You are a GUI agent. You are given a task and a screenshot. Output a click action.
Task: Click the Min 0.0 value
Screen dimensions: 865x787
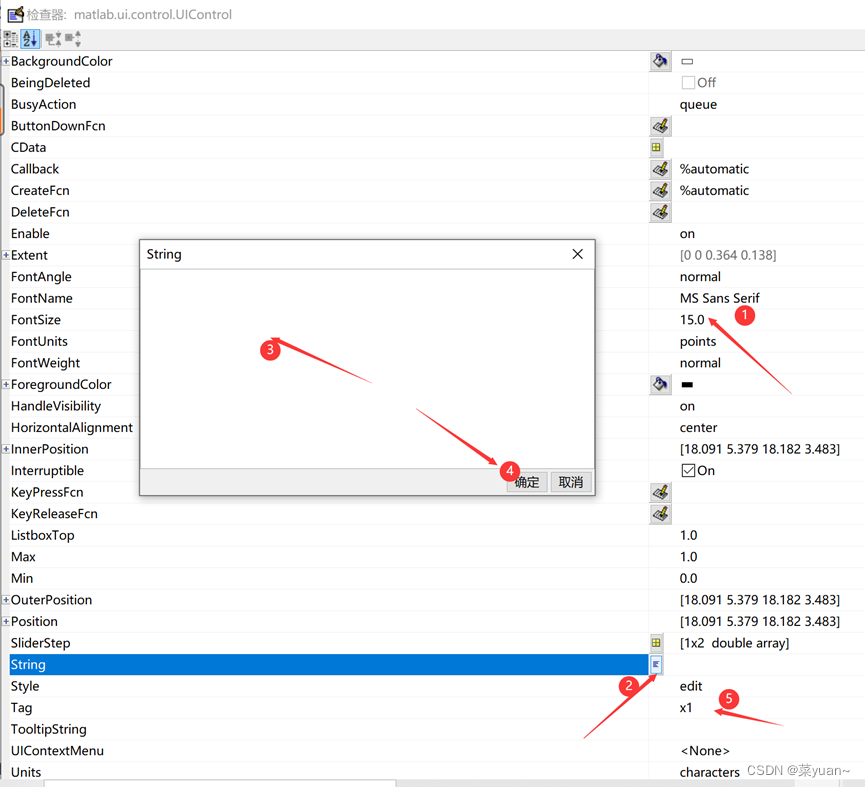688,578
